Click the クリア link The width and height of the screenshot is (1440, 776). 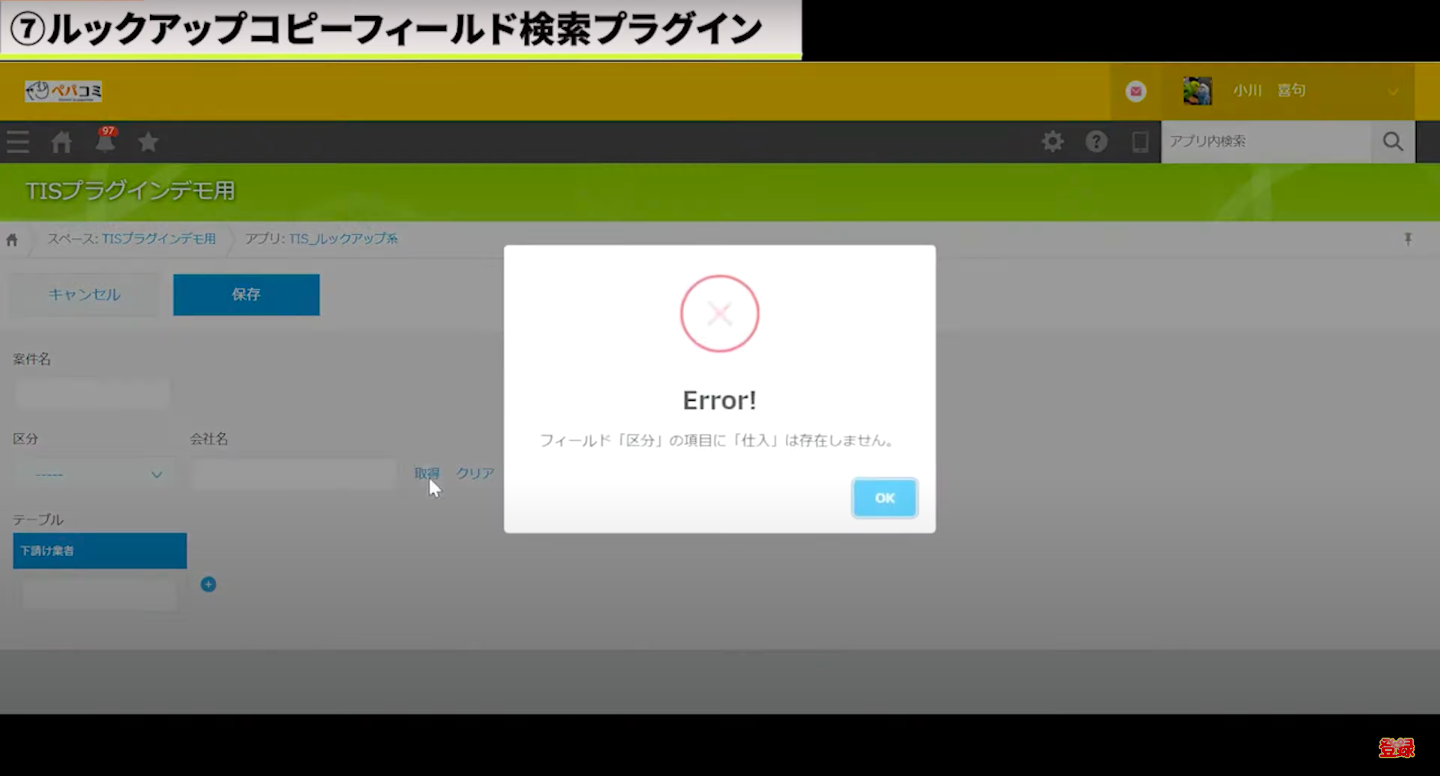(475, 473)
